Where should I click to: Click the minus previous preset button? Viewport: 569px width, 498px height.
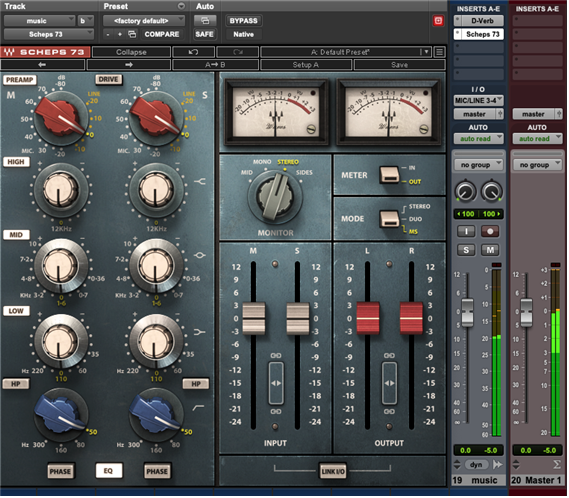pos(108,34)
